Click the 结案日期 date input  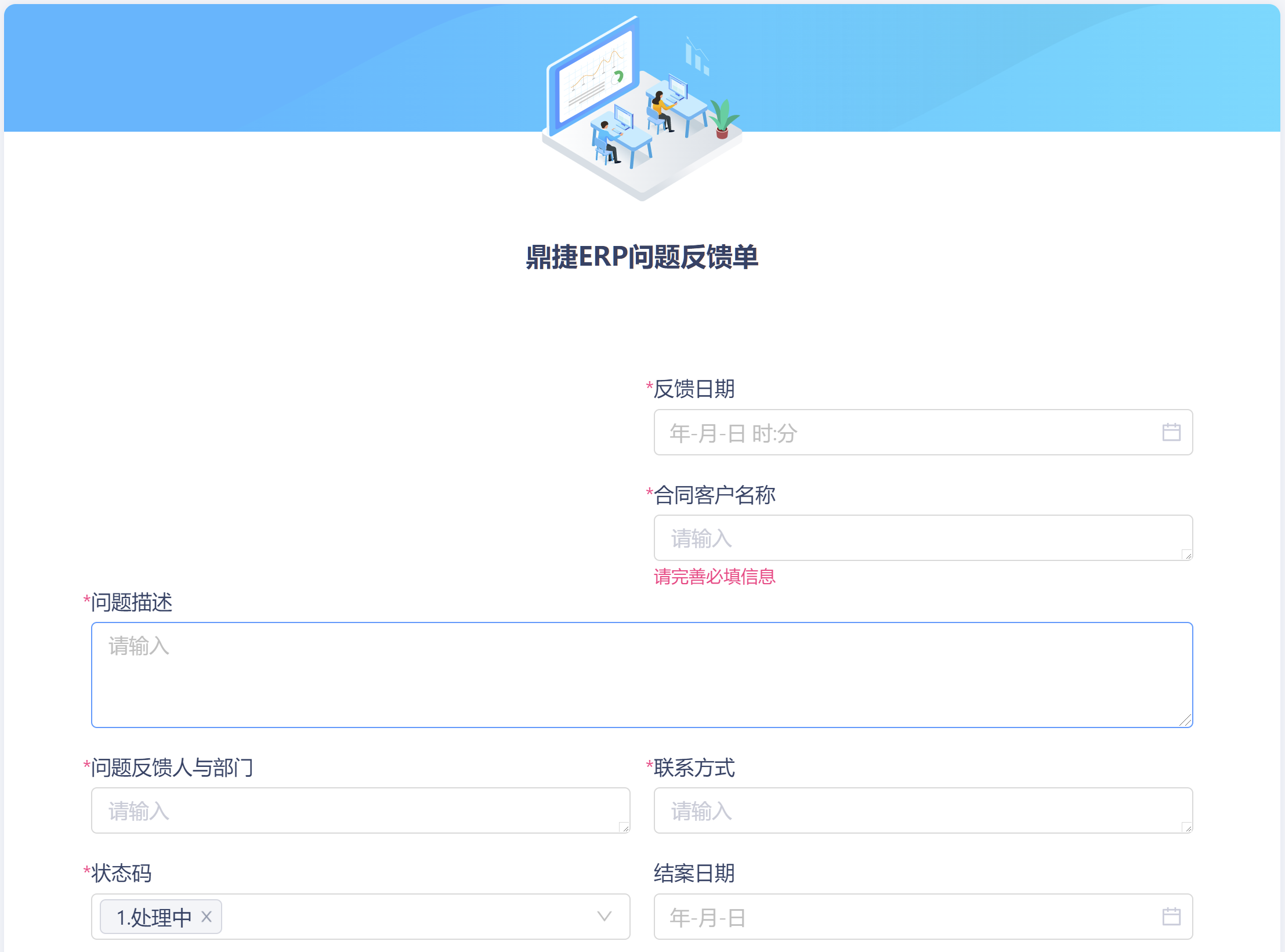click(x=923, y=917)
